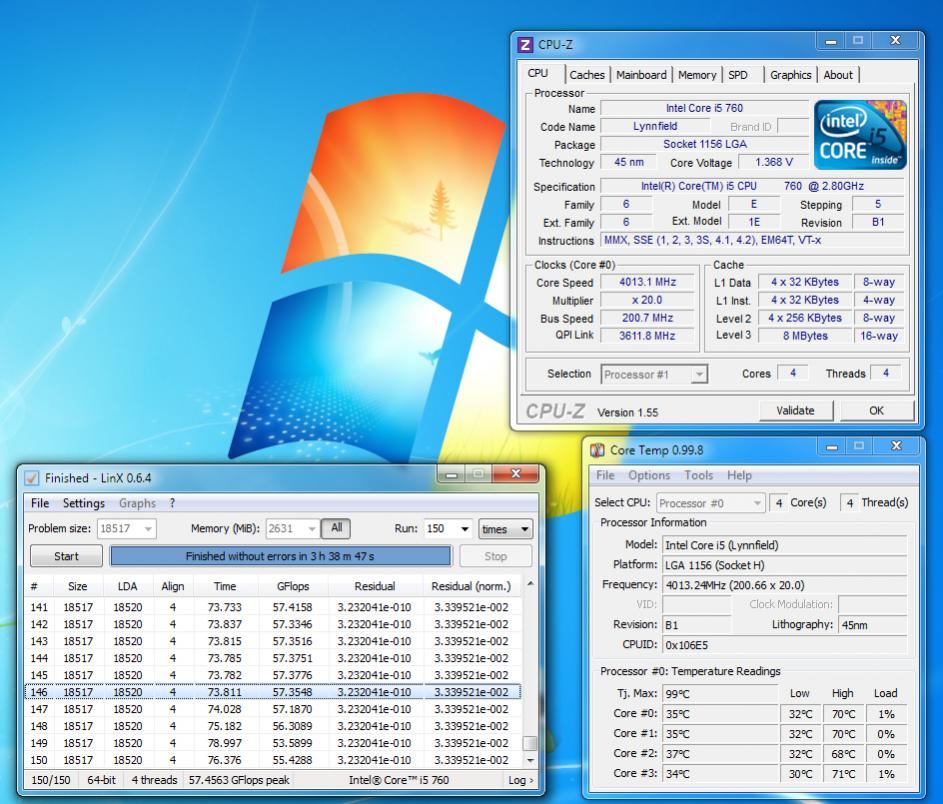Viewport: 943px width, 804px height.
Task: Click the Core Temp title bar icon
Action: pyautogui.click(x=597, y=450)
